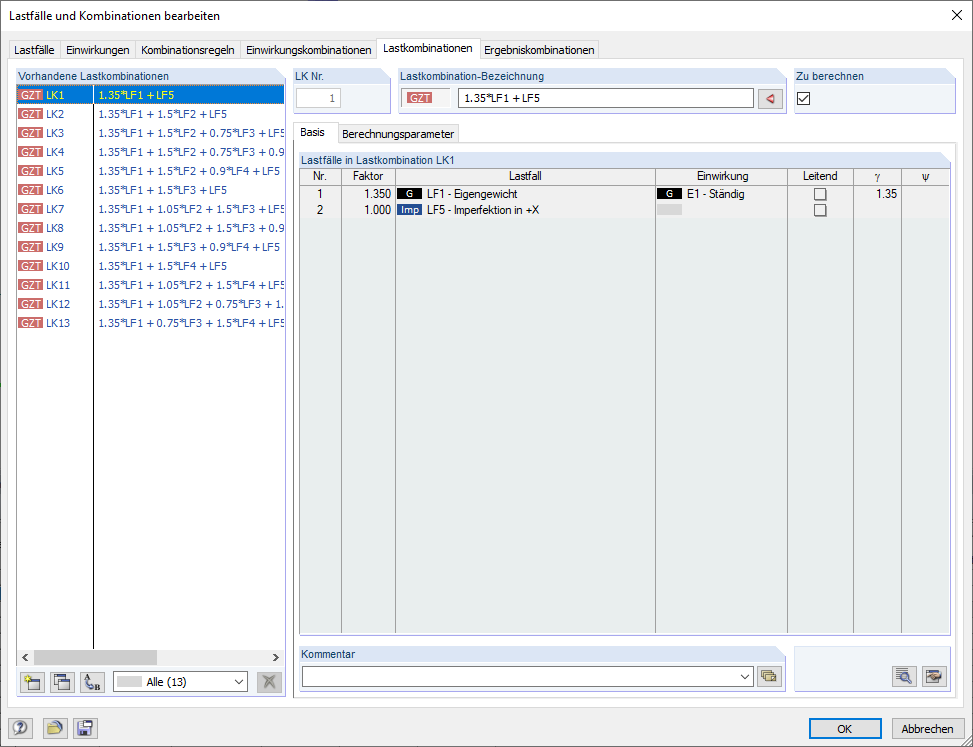This screenshot has height=747, width=973.
Task: Enable Leitend for LF5 Imperfektion row
Action: click(820, 209)
